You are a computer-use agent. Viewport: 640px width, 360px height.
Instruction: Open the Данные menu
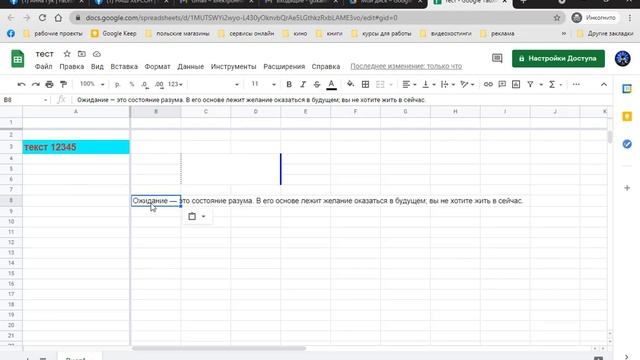pos(191,67)
